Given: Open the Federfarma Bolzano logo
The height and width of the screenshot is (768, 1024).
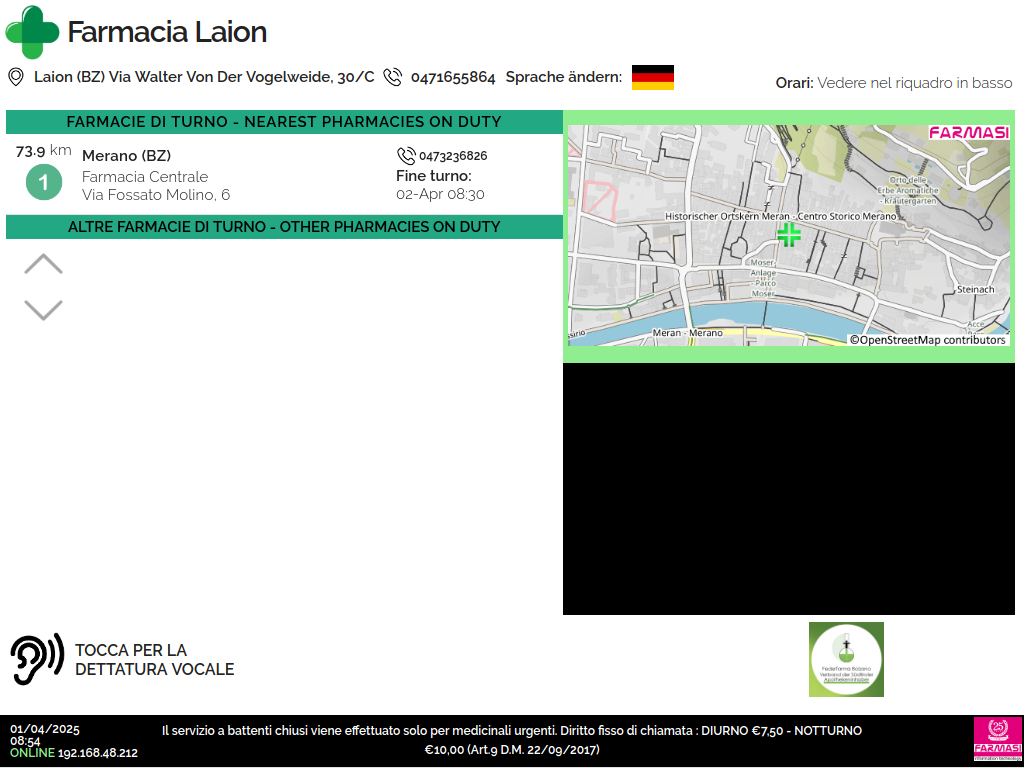Looking at the screenshot, I should [x=846, y=659].
